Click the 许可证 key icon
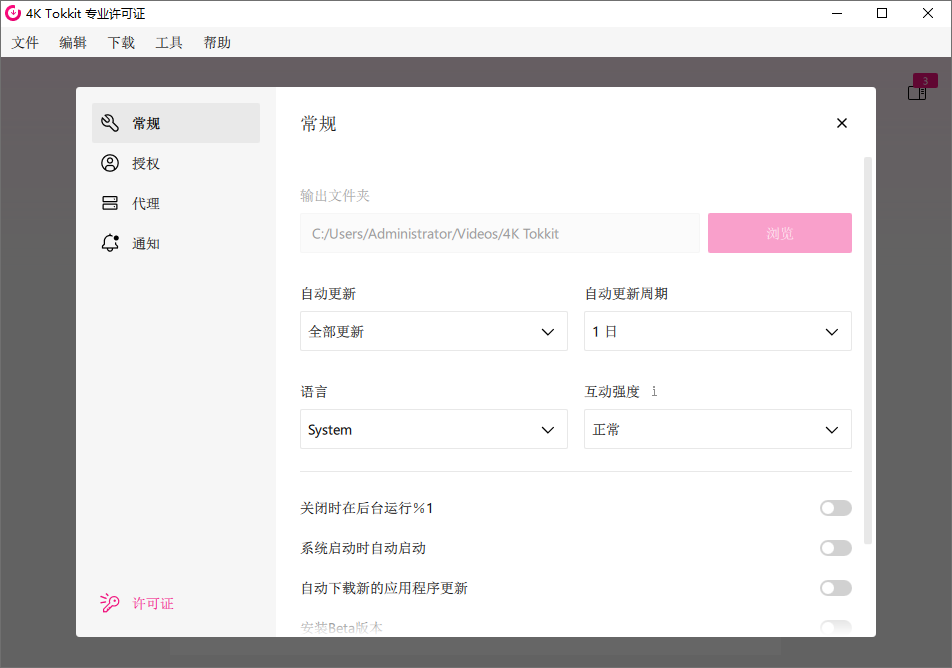Image resolution: width=952 pixels, height=668 pixels. pos(110,603)
